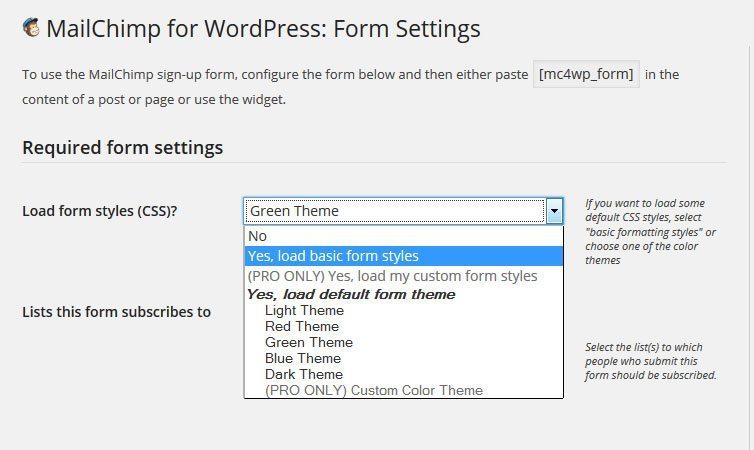Image resolution: width=754 pixels, height=450 pixels.
Task: Click the MailChimp for WordPress: Form Settings title
Action: click(263, 28)
